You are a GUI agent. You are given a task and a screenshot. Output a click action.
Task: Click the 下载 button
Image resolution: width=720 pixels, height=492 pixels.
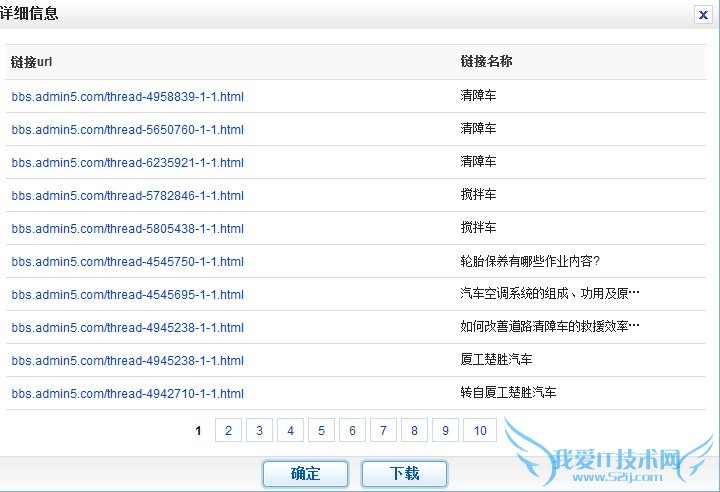click(404, 474)
